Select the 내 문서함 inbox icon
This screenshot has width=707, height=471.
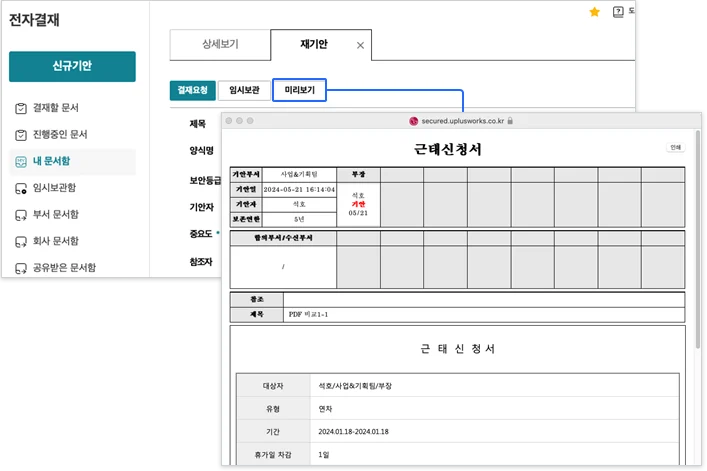pyautogui.click(x=21, y=161)
